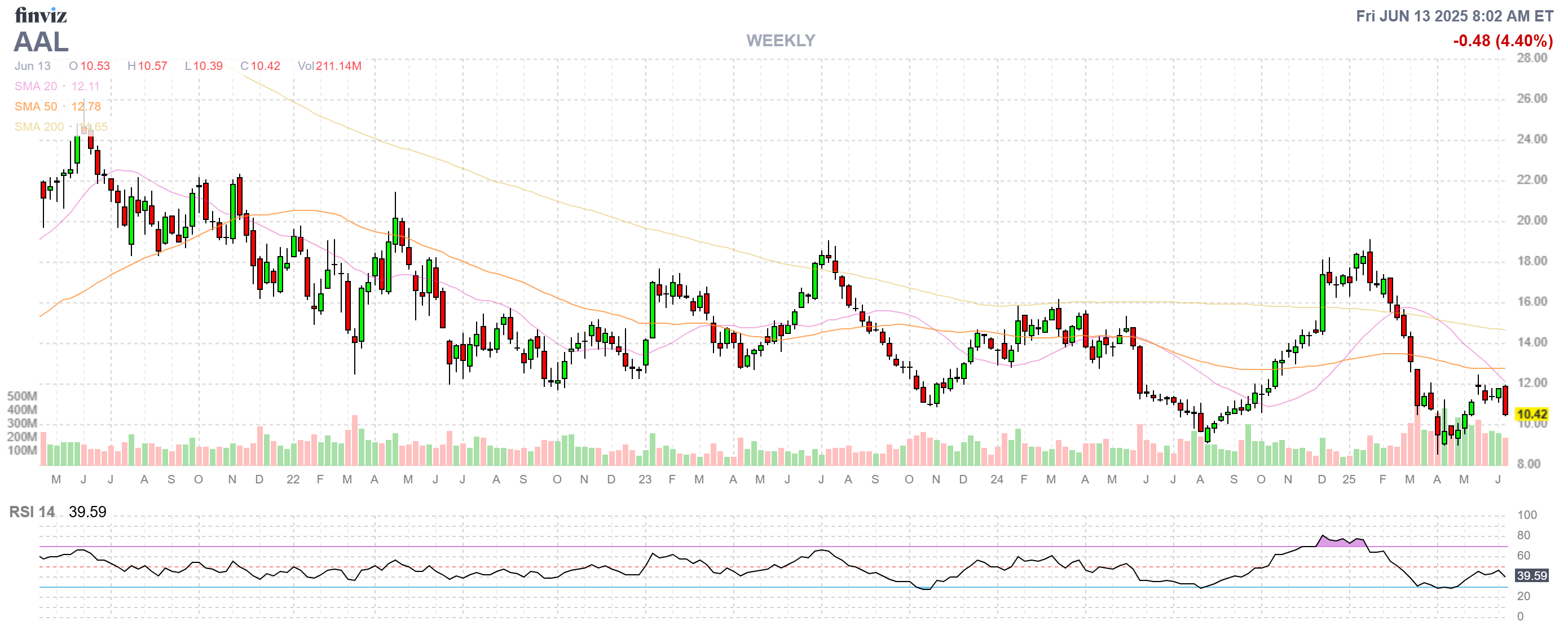Click the '22' year marker on timeline

tap(293, 479)
